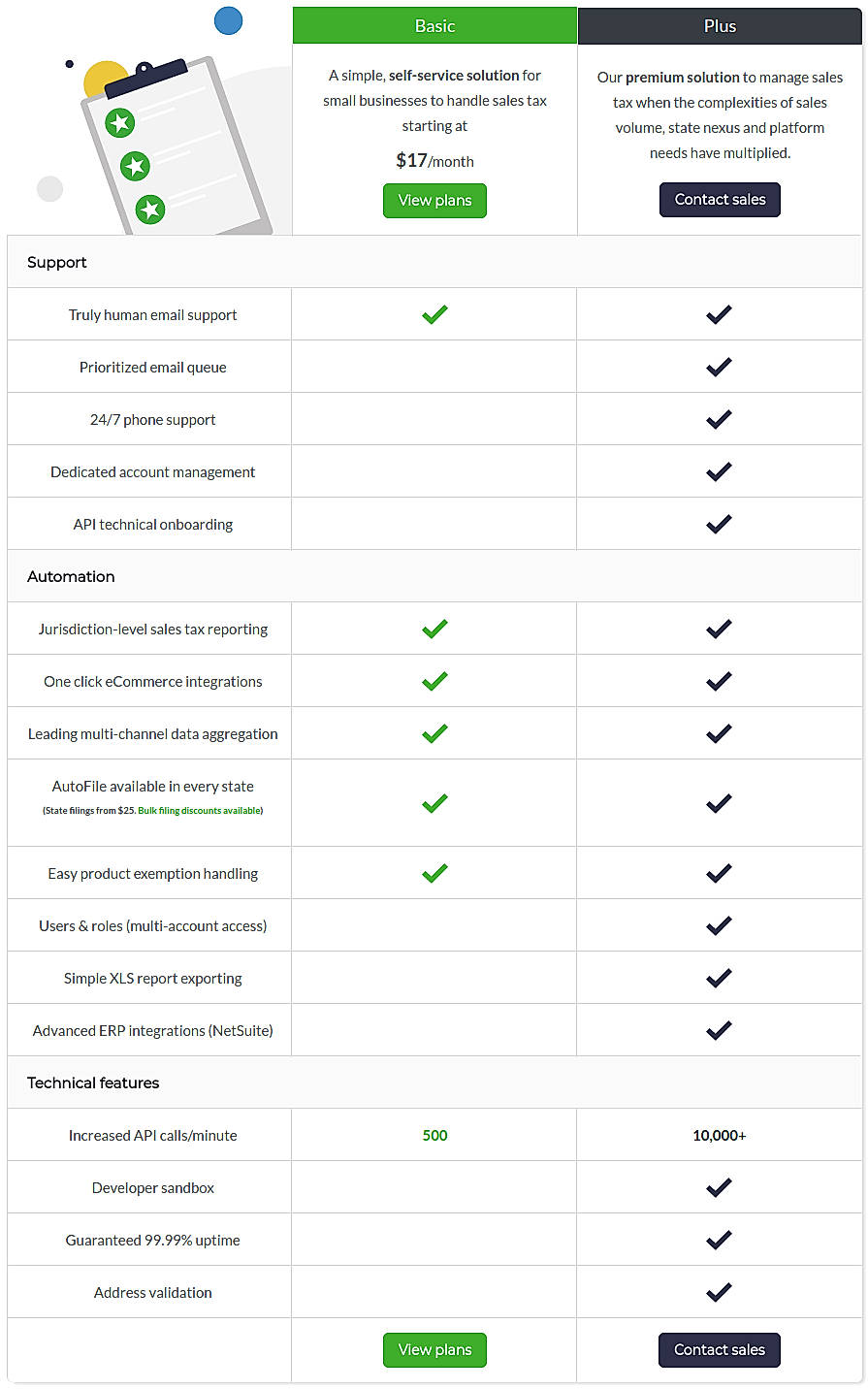Click the top Contact sales button
The width and height of the screenshot is (868, 1389).
click(x=720, y=200)
